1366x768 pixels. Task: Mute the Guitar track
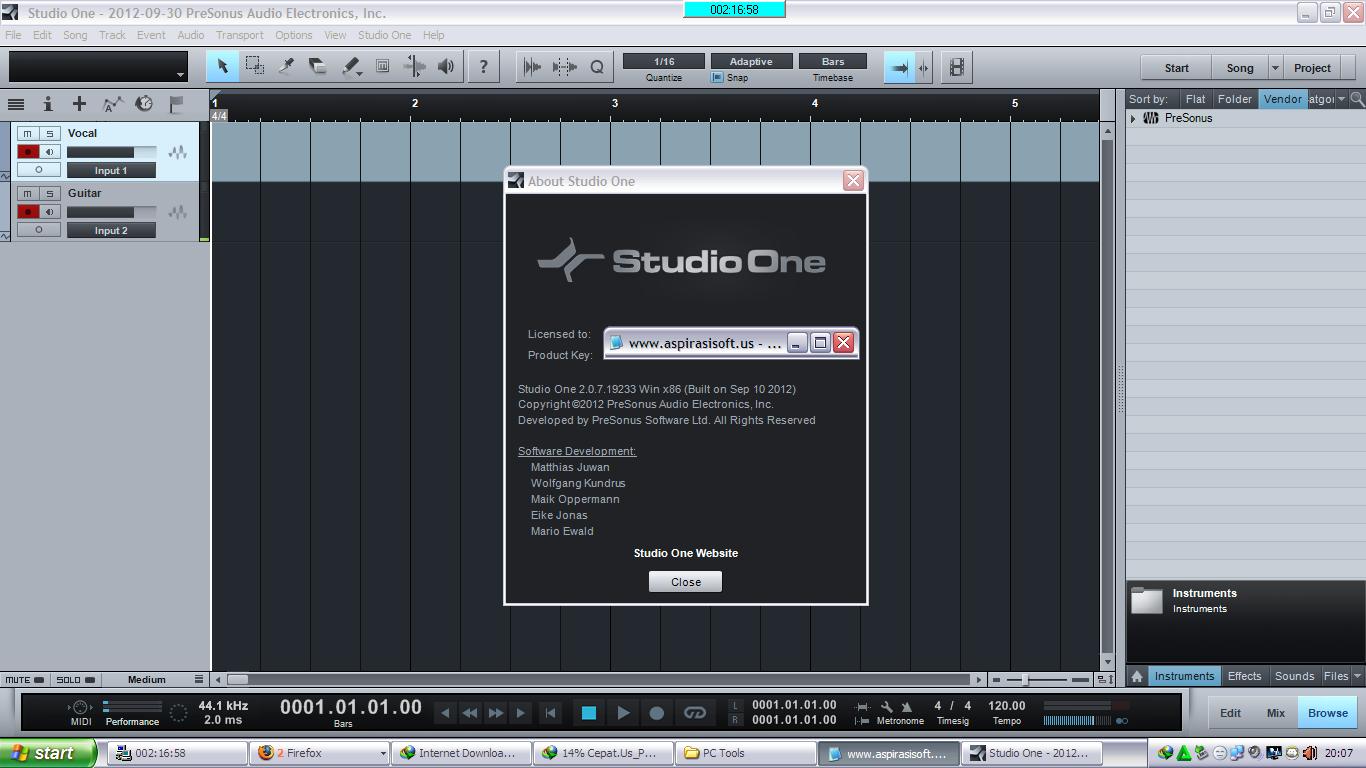[28, 193]
